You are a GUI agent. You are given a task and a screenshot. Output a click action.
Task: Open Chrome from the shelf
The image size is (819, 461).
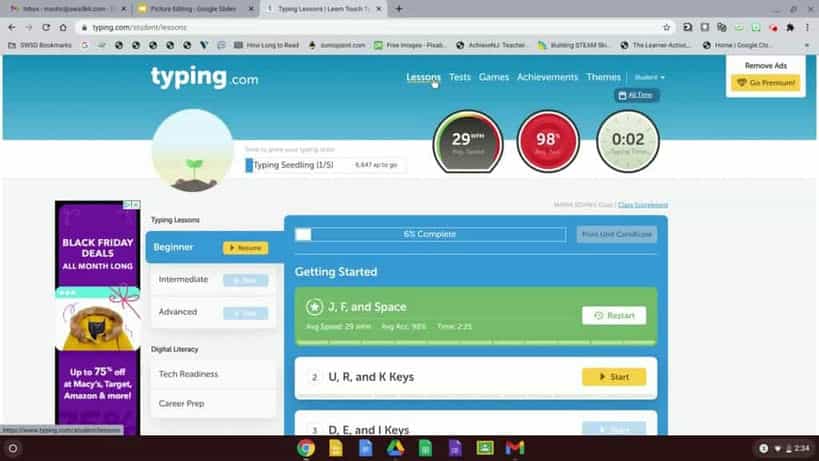[306, 448]
